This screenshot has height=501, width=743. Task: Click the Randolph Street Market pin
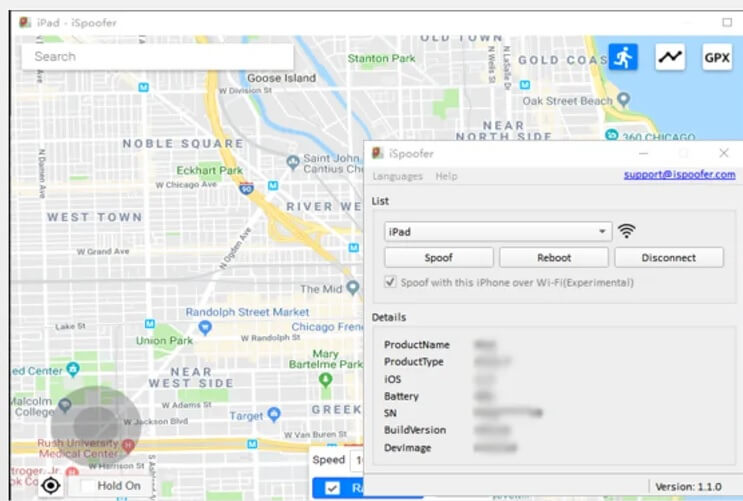(205, 327)
